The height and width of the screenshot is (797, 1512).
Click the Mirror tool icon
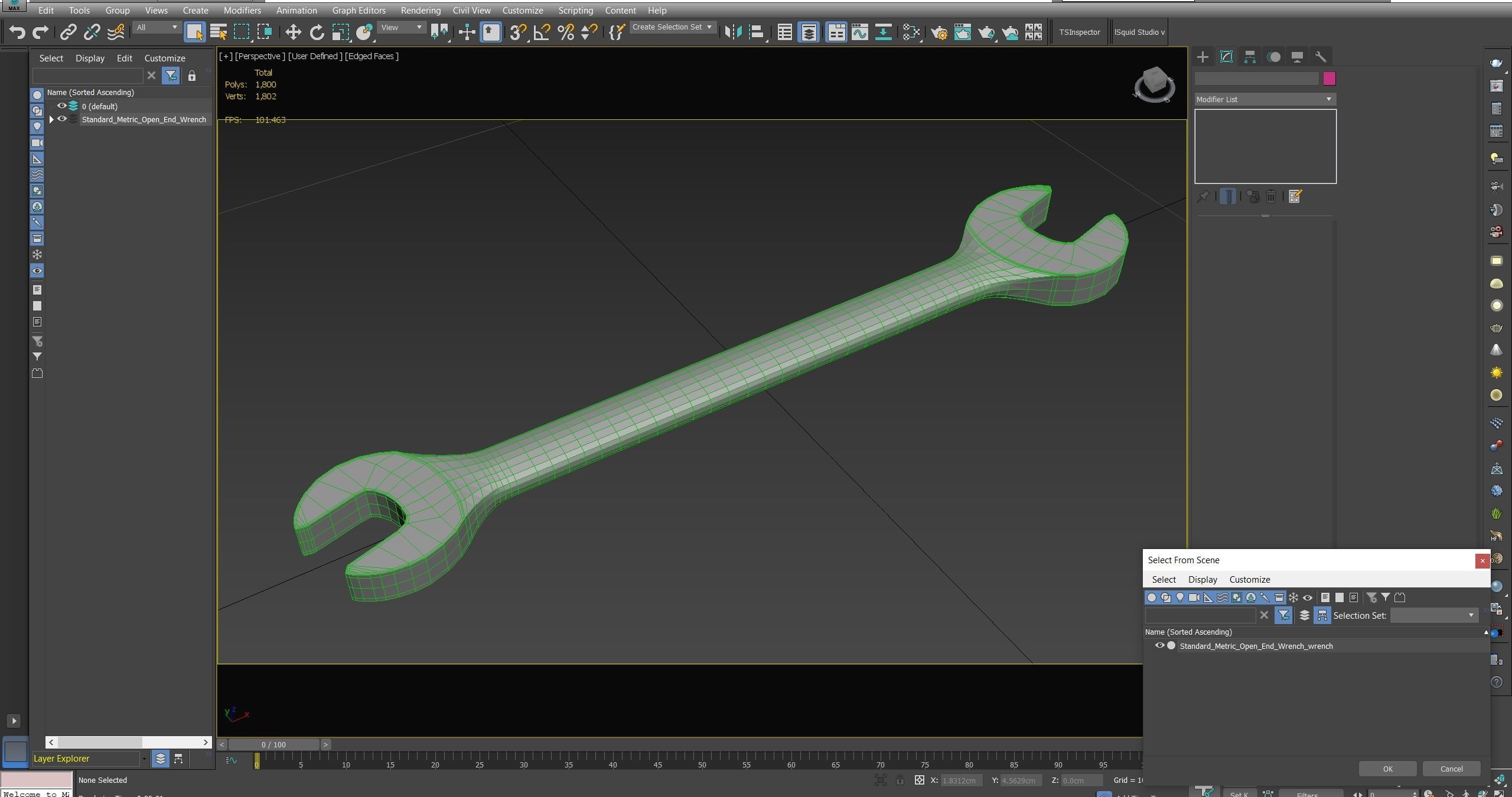[732, 32]
